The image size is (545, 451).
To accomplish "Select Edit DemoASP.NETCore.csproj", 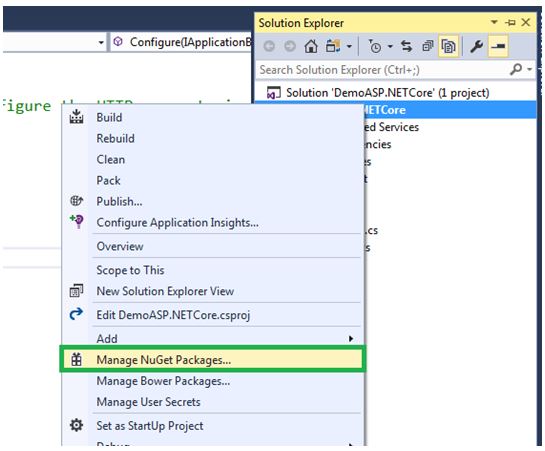I will click(173, 315).
